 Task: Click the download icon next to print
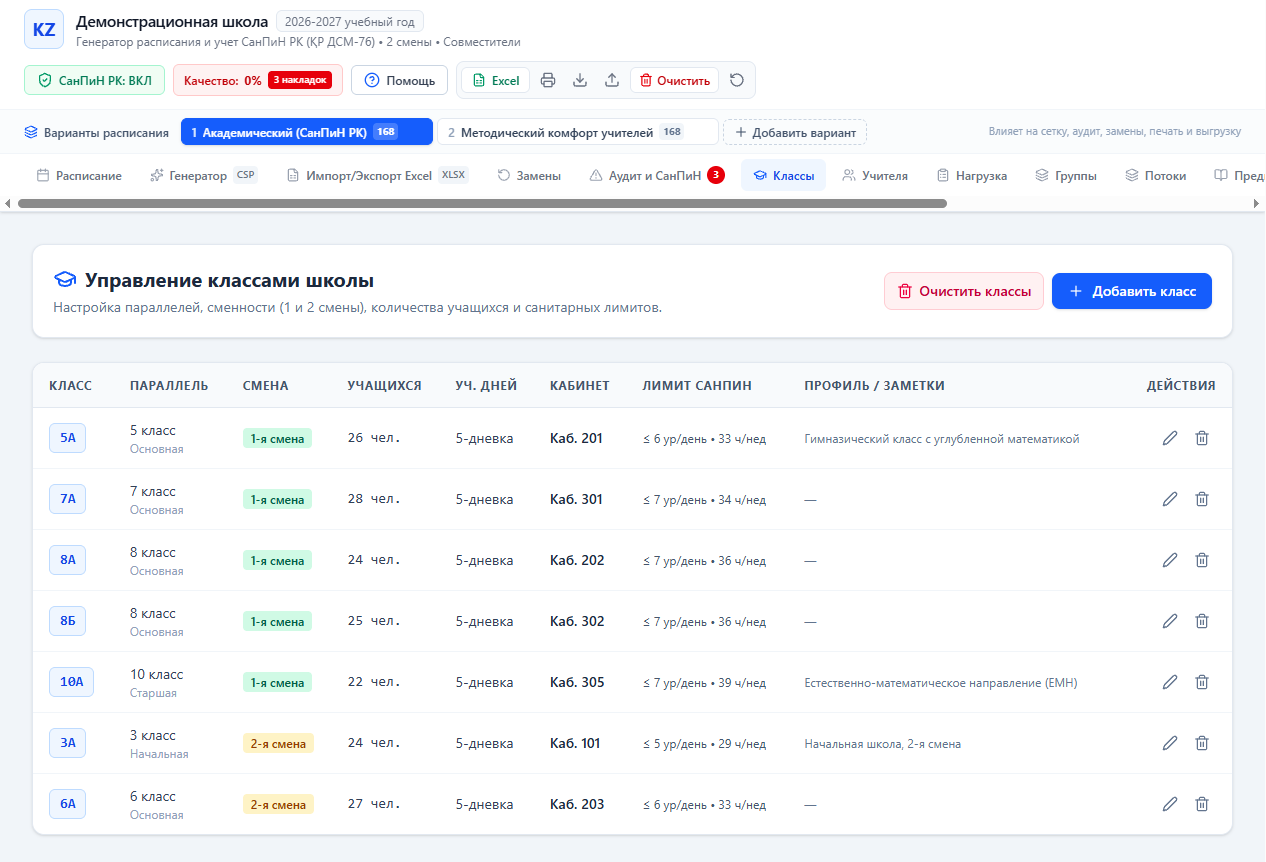580,81
